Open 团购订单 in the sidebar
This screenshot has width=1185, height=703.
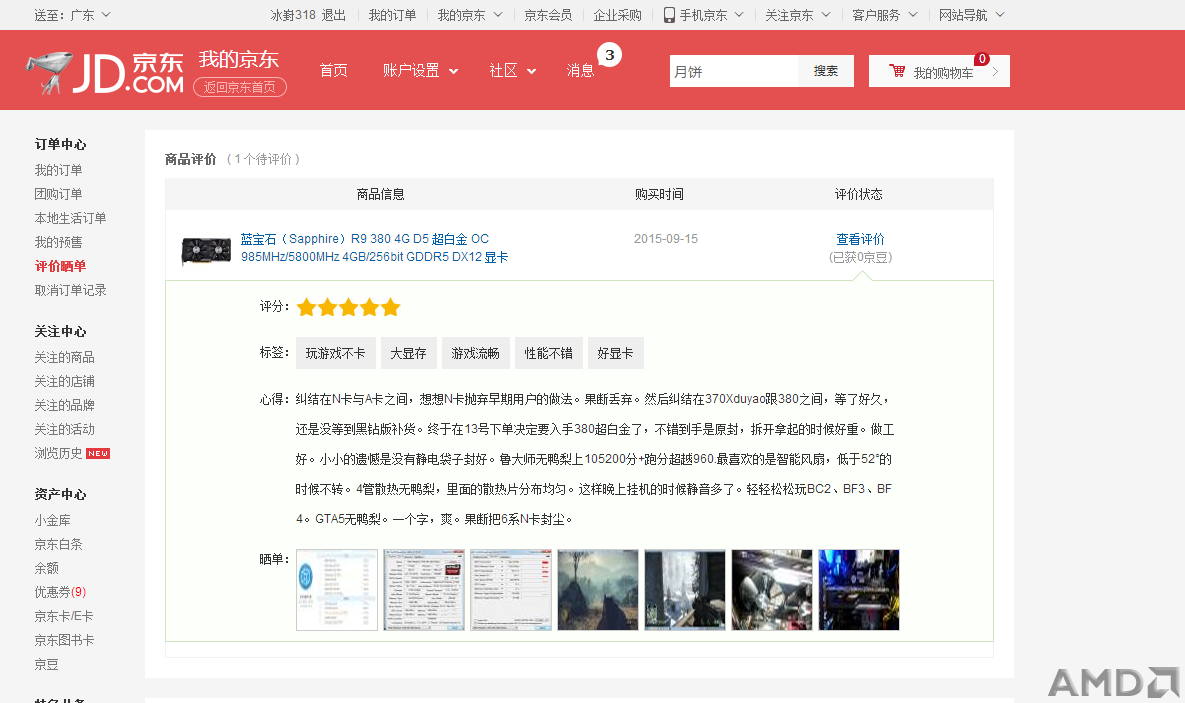(x=58, y=194)
